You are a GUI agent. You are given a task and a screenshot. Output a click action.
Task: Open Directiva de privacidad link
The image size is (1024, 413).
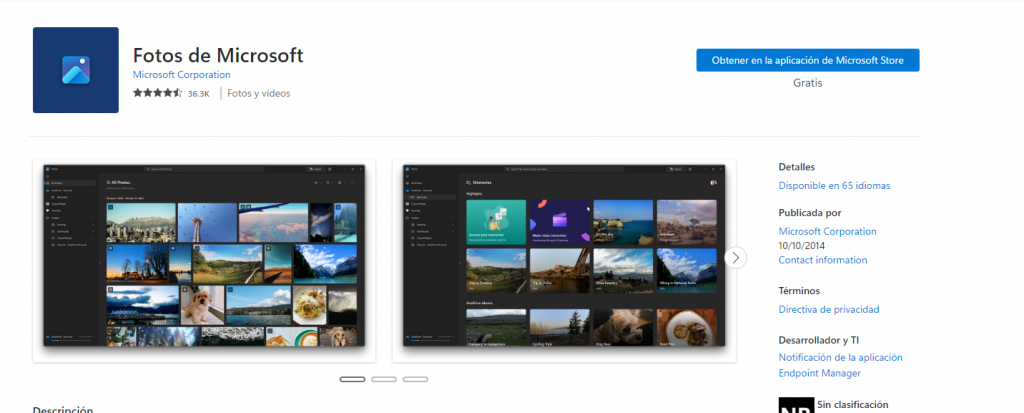(x=829, y=310)
